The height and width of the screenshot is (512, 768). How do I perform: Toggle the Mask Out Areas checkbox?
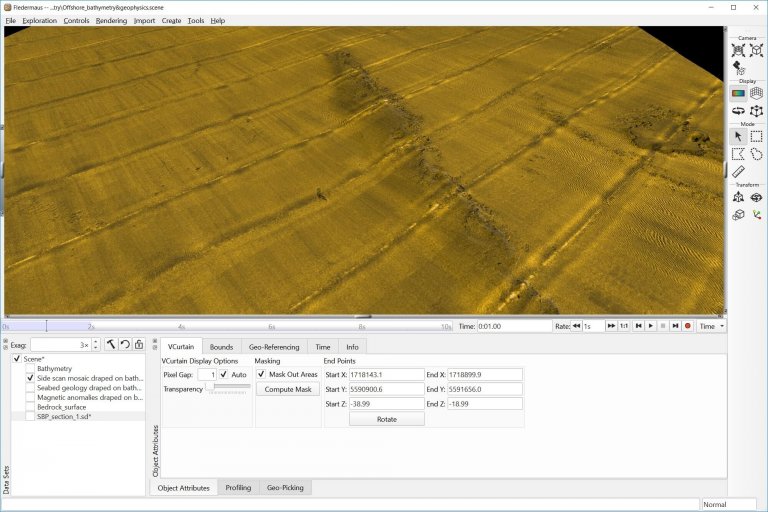[x=261, y=374]
